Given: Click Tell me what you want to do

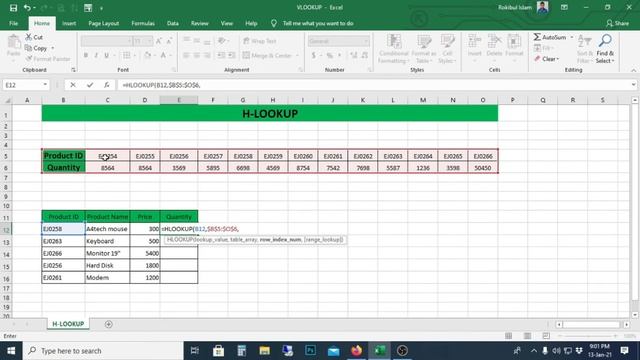Looking at the screenshot, I should point(318,24).
